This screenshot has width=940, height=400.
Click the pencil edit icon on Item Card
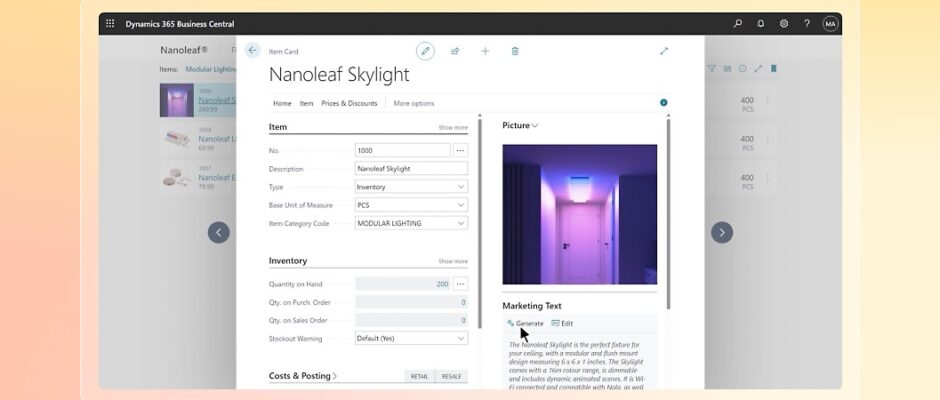pyautogui.click(x=426, y=51)
